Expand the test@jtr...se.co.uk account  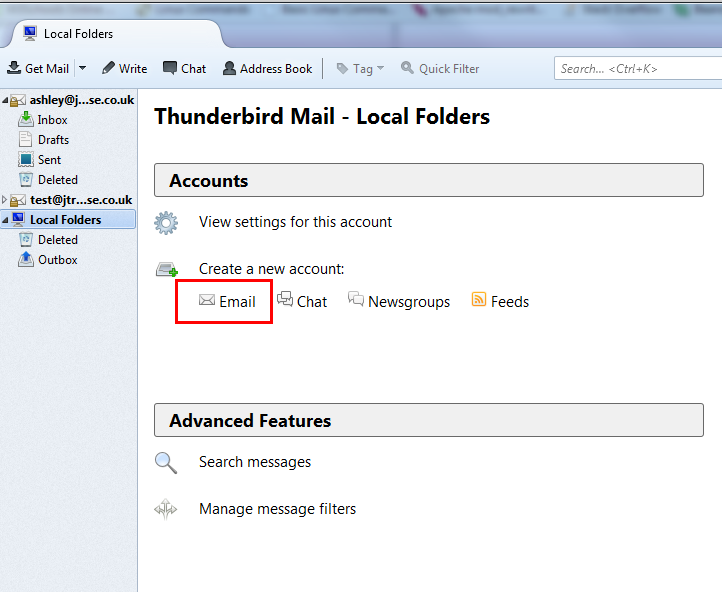(5, 199)
